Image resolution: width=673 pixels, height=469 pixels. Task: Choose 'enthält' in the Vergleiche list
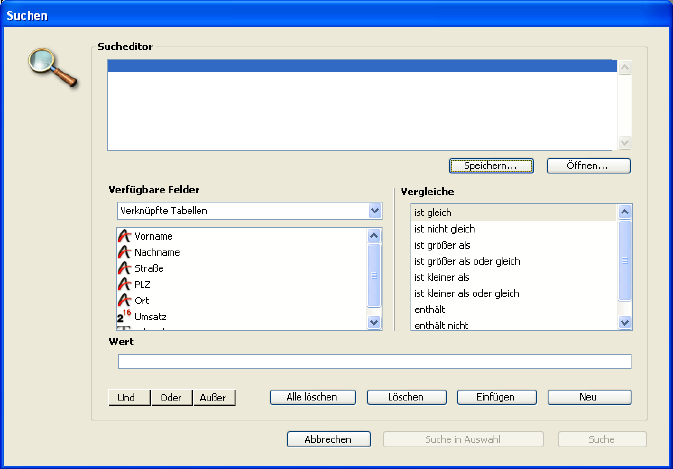(x=430, y=309)
